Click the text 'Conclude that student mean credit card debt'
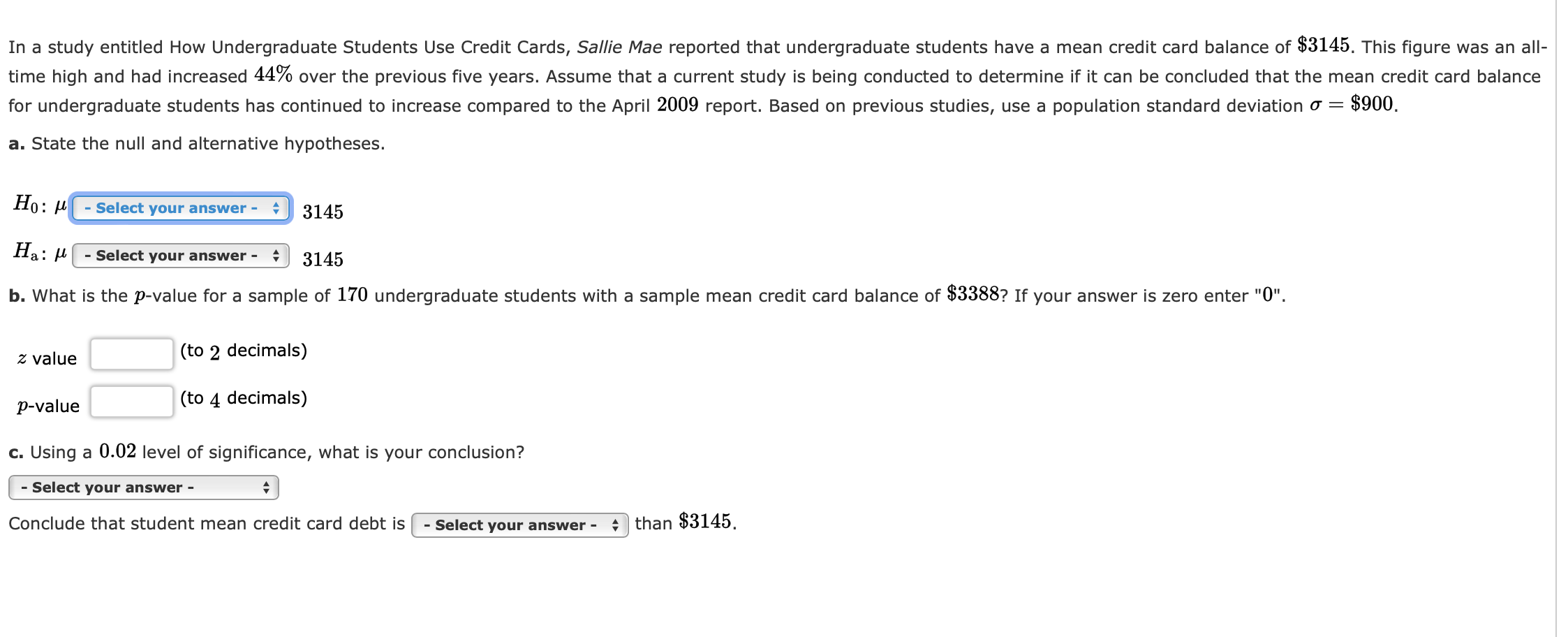This screenshot has height=637, width=1568. (x=206, y=522)
